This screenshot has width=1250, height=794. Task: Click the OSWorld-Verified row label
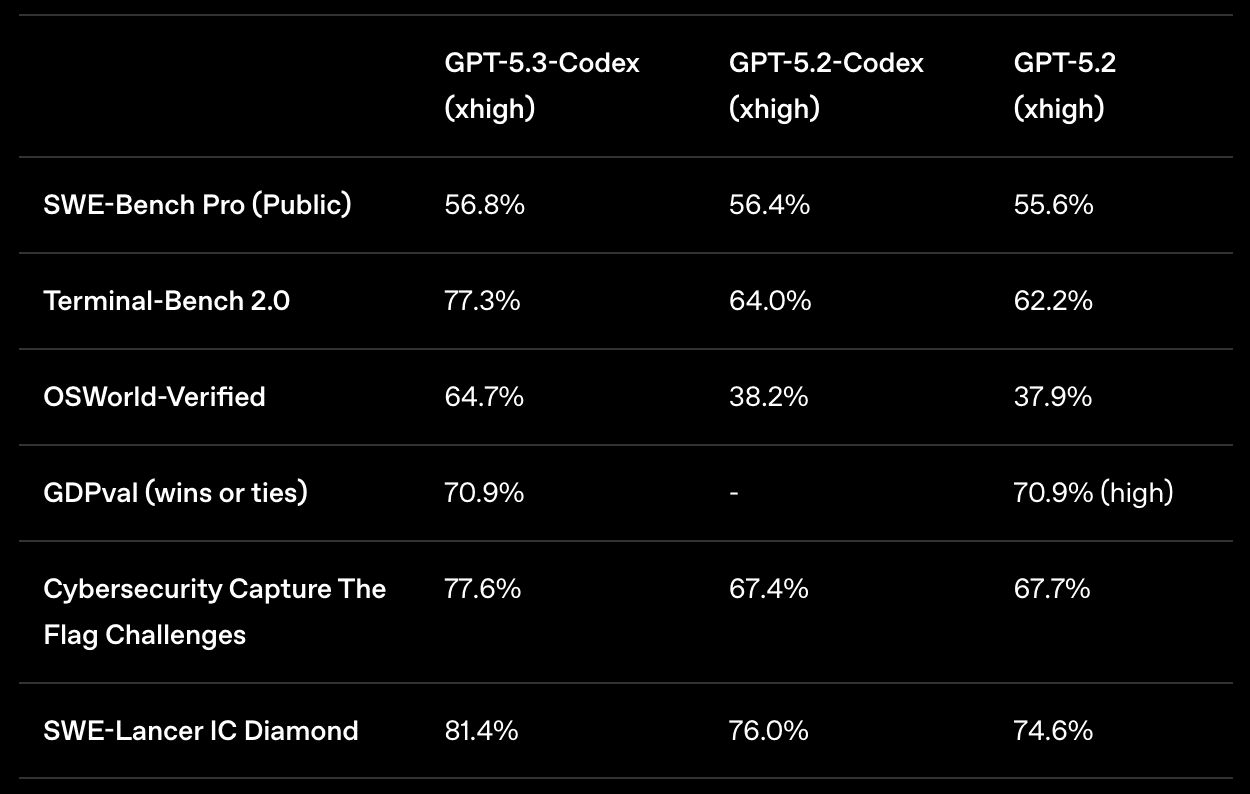point(154,397)
